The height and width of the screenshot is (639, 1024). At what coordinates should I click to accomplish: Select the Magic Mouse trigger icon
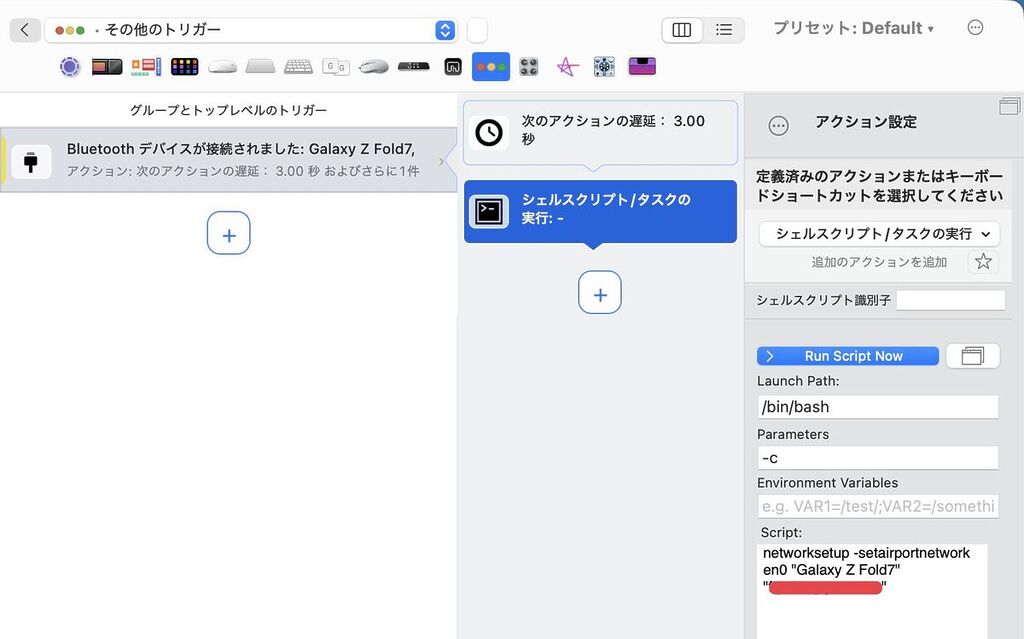[222, 67]
